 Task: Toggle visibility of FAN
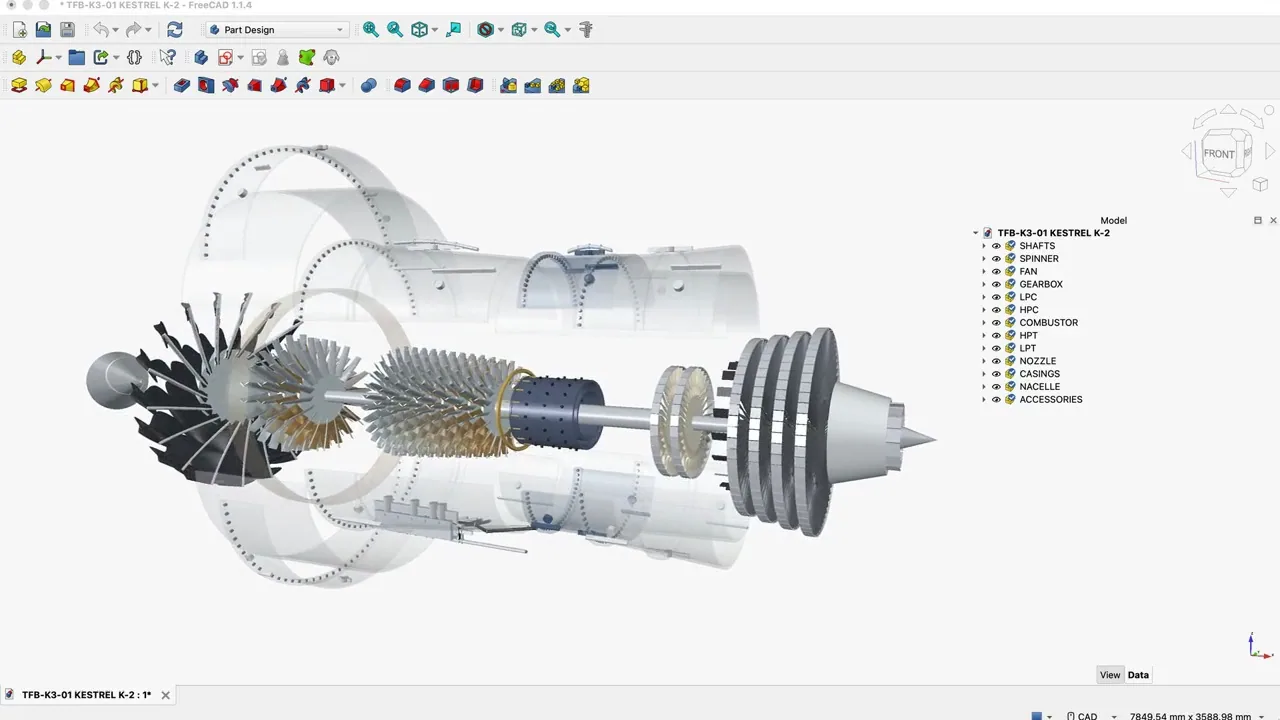(x=996, y=272)
